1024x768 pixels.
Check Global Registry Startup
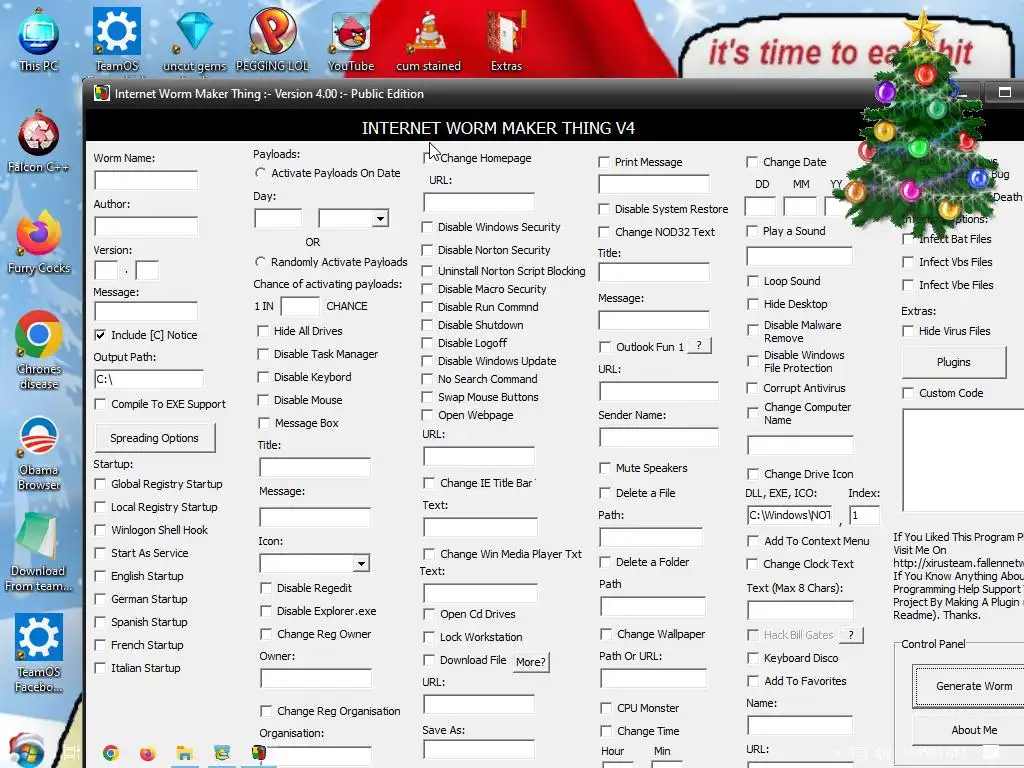[100, 484]
